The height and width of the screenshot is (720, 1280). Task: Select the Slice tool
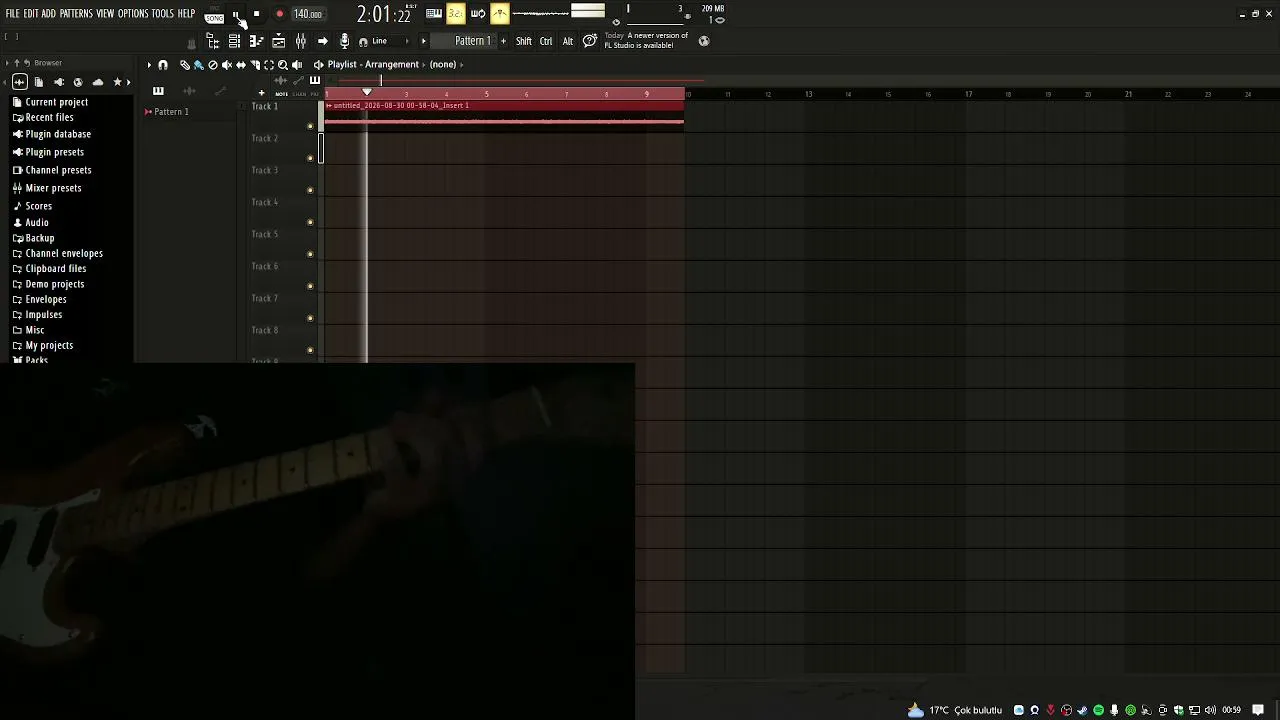pyautogui.click(x=255, y=65)
